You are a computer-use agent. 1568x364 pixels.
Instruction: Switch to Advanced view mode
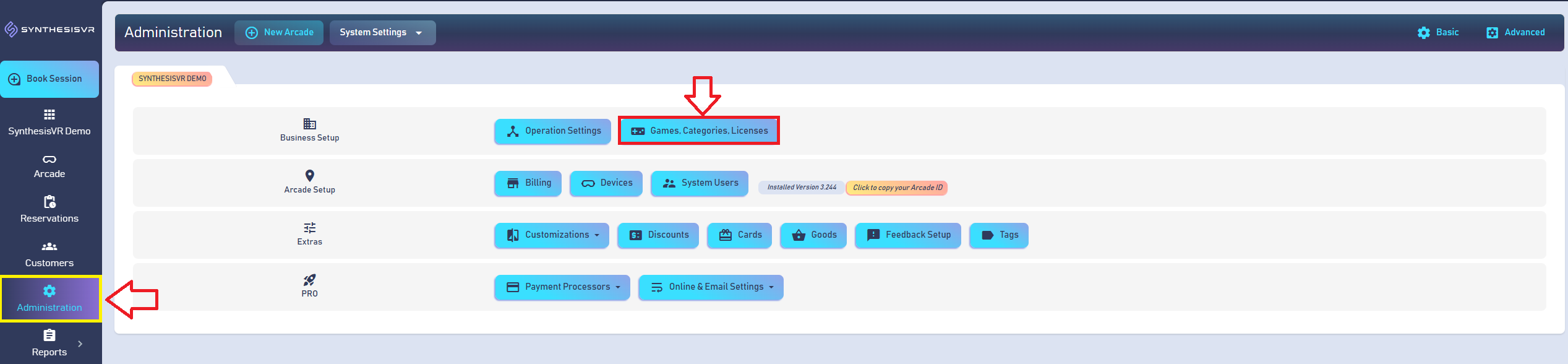click(1515, 32)
